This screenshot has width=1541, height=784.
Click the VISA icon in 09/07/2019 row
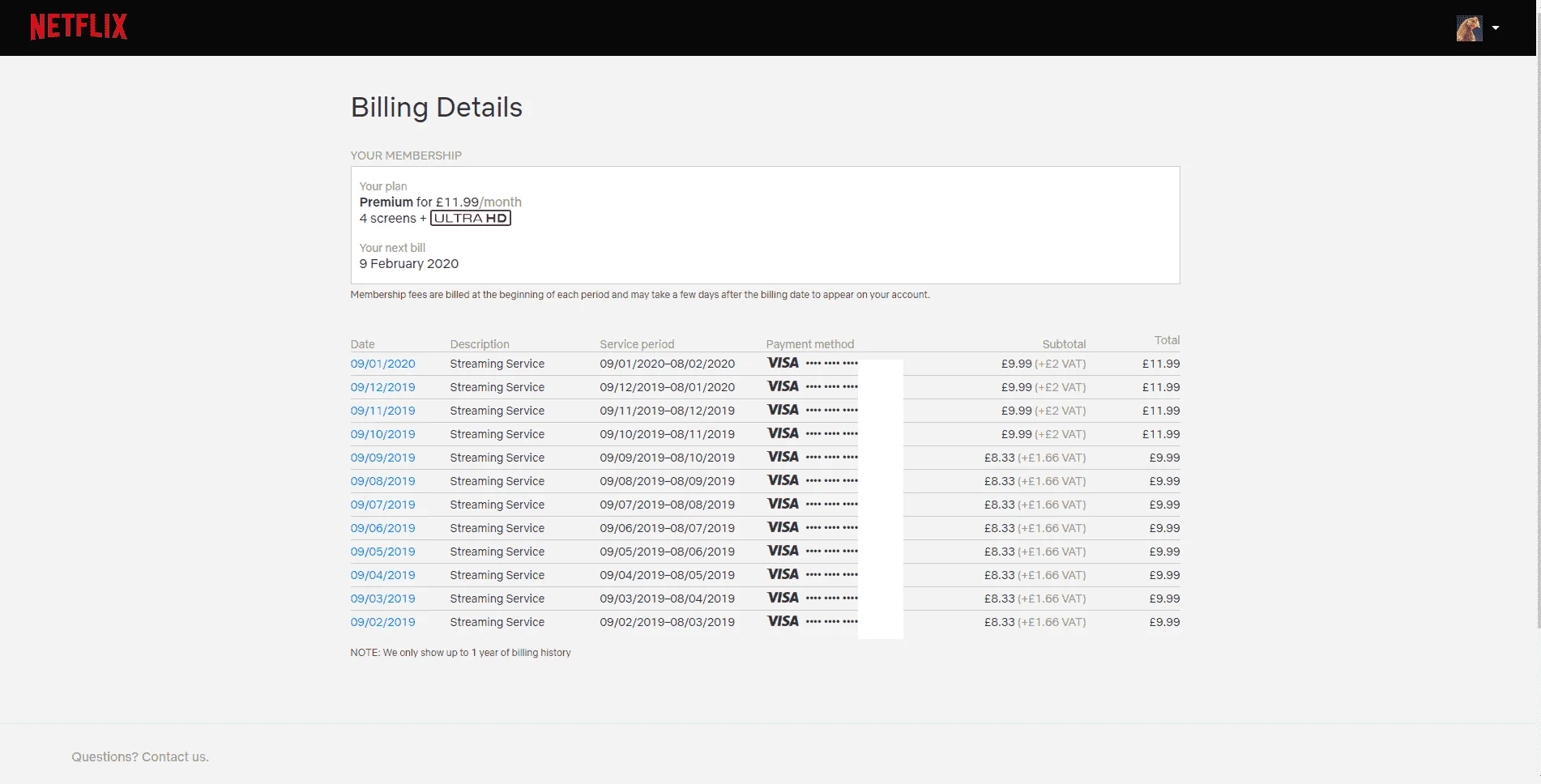pyautogui.click(x=783, y=504)
